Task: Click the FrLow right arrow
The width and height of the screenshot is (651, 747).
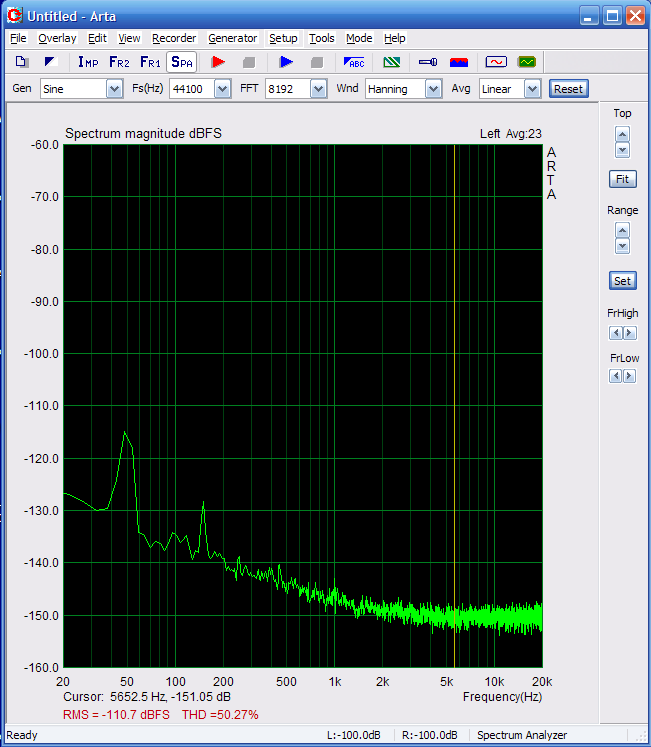Action: [630, 376]
